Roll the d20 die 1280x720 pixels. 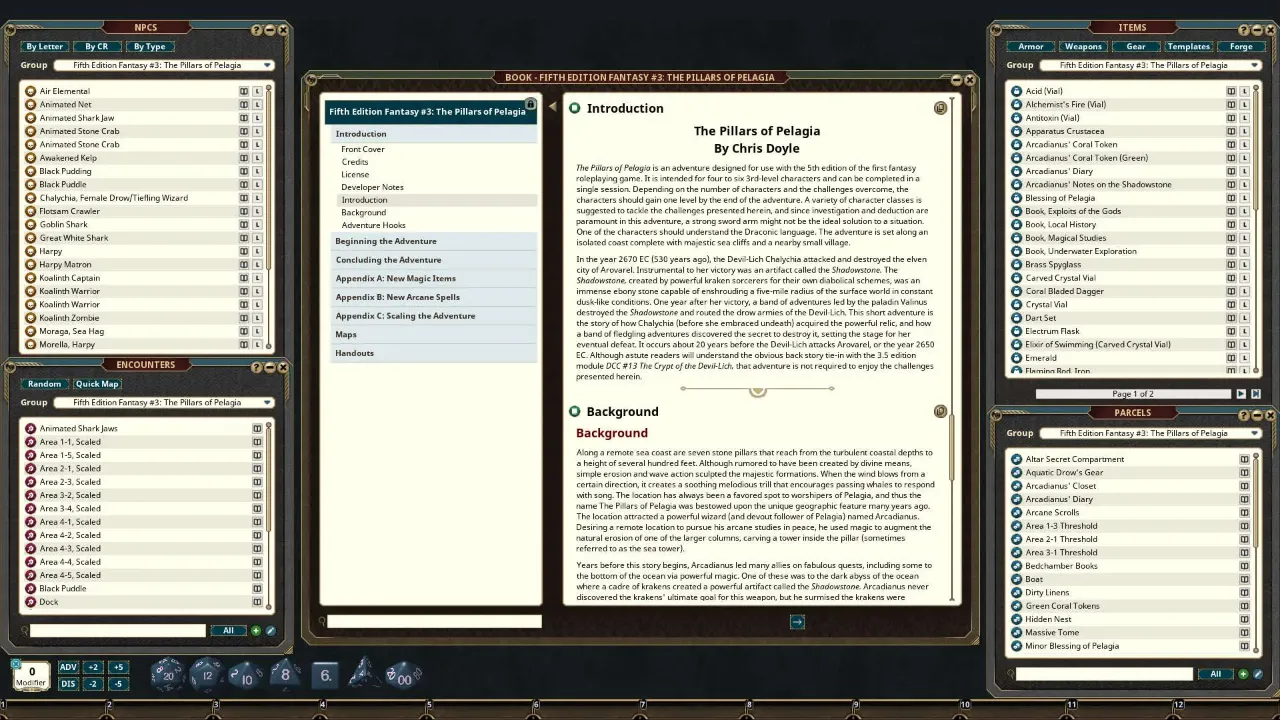(167, 676)
